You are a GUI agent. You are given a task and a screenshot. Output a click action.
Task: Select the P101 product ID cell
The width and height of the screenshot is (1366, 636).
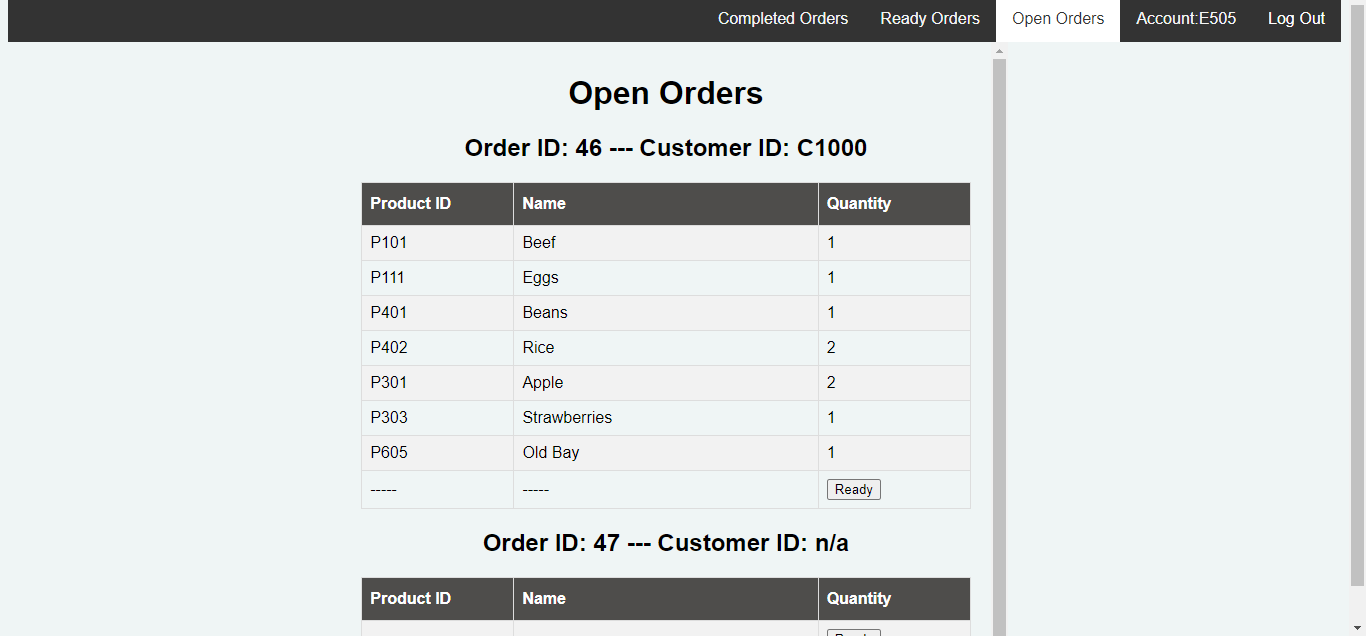389,242
